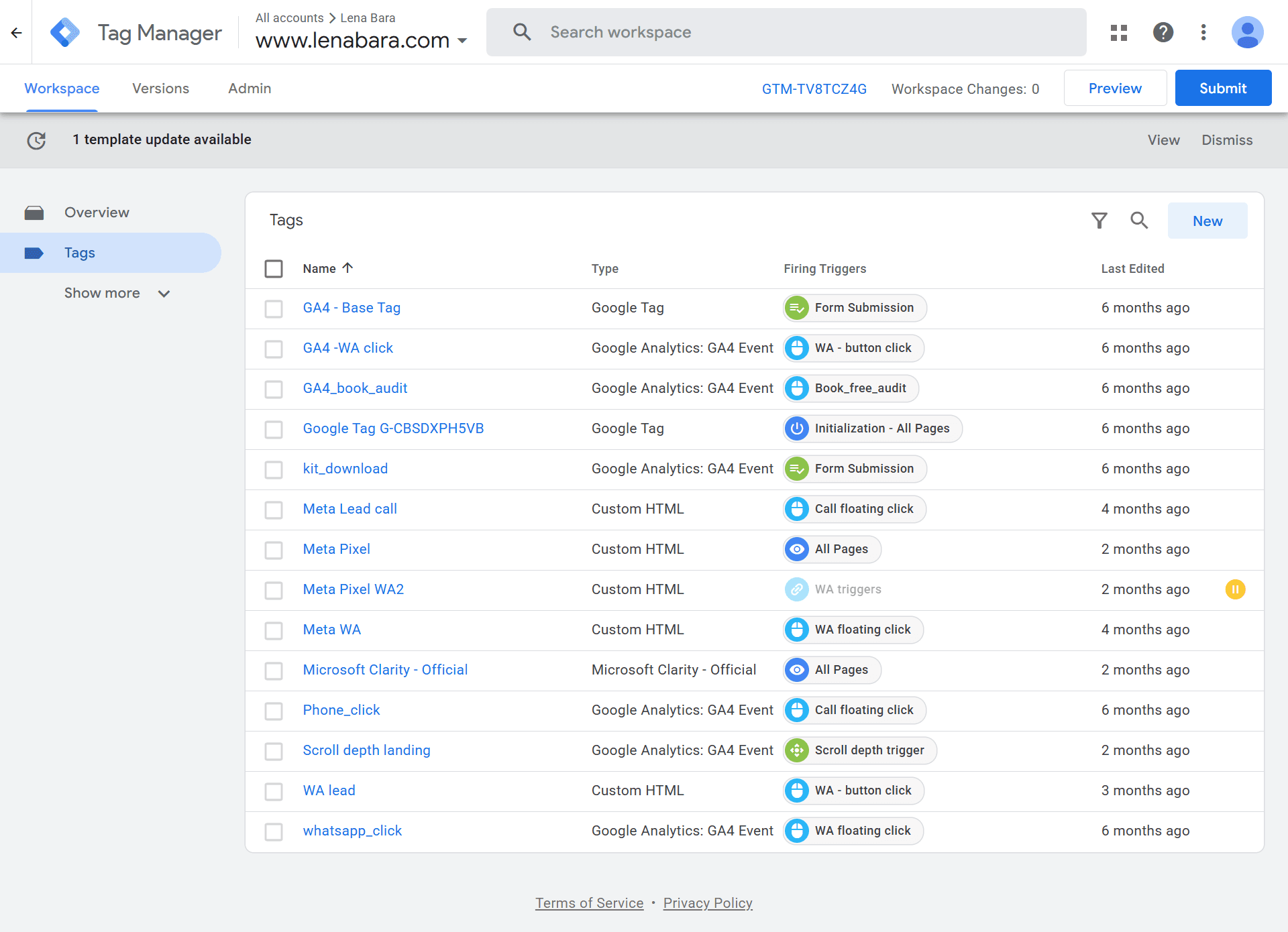Click the Overview folder icon in sidebar
1288x932 pixels.
click(34, 213)
